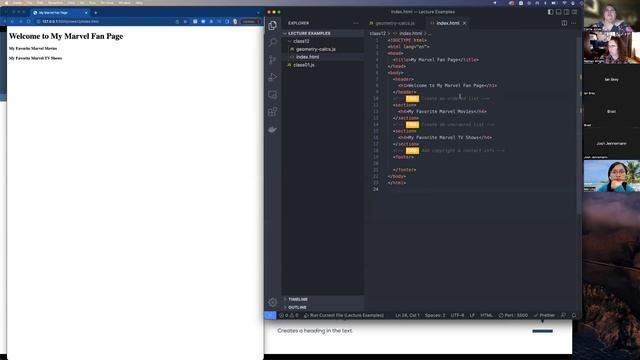
Task: Reload the page in the browser
Action: [29, 21]
